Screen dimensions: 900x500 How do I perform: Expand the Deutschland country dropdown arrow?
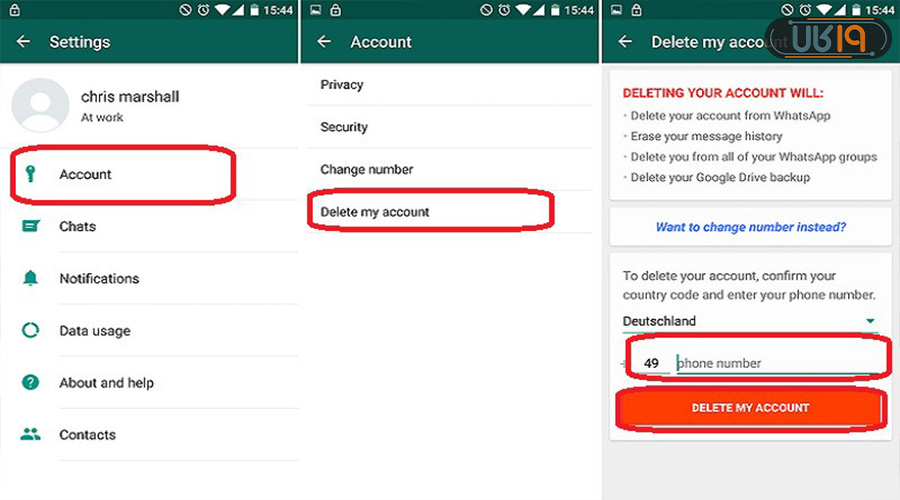pyautogui.click(x=870, y=321)
